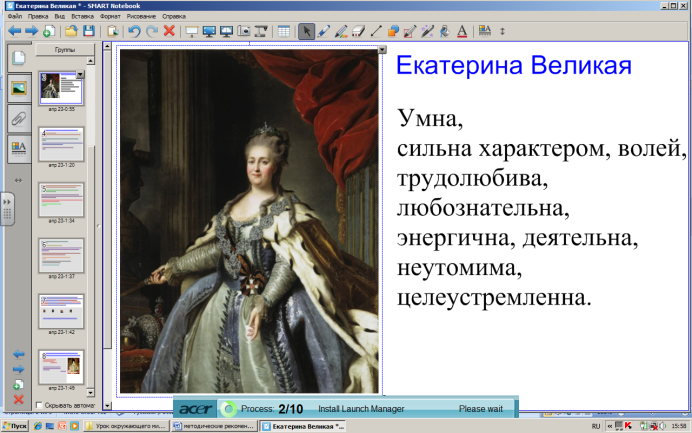Click page sorter scroll down arrow
Image resolution: width=692 pixels, height=433 pixels.
90,392
